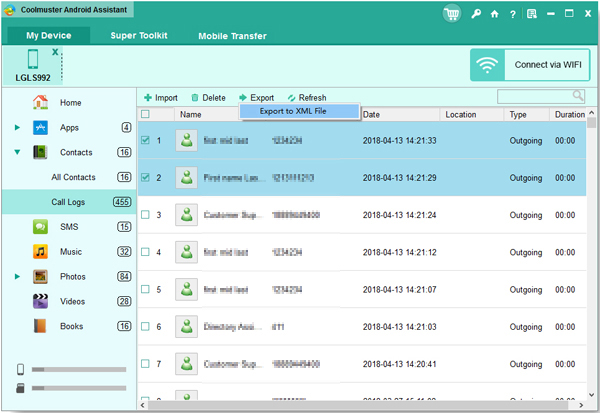Click the SD card storage usage bar
The height and width of the screenshot is (413, 600).
79,388
